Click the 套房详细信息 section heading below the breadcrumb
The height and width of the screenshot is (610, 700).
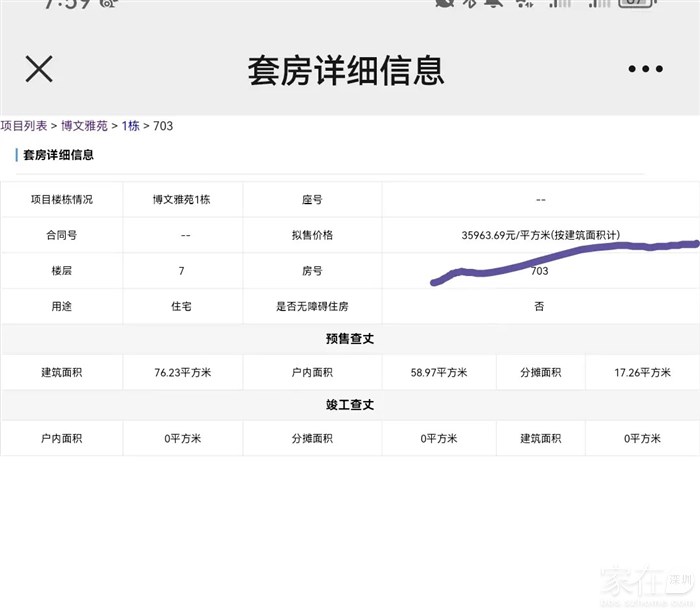tap(58, 155)
